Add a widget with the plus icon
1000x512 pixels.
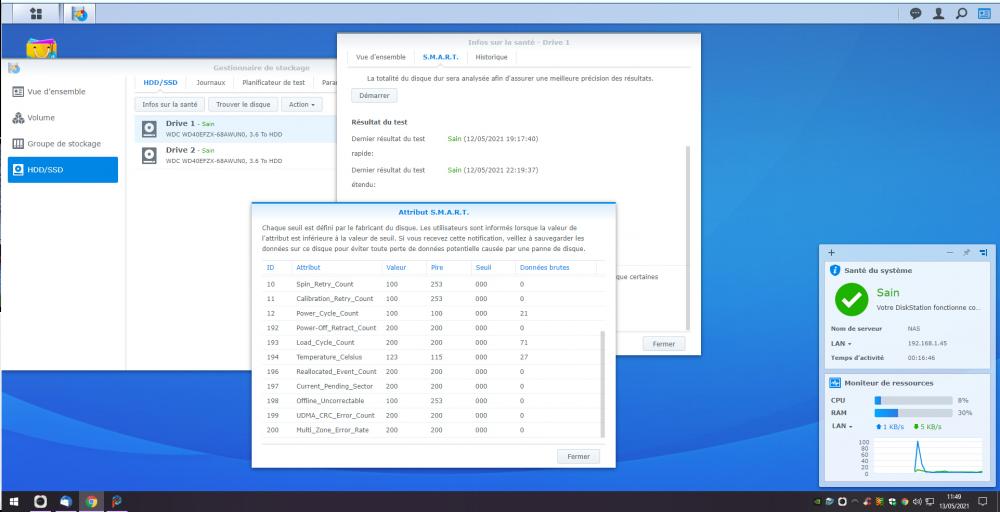coord(831,252)
